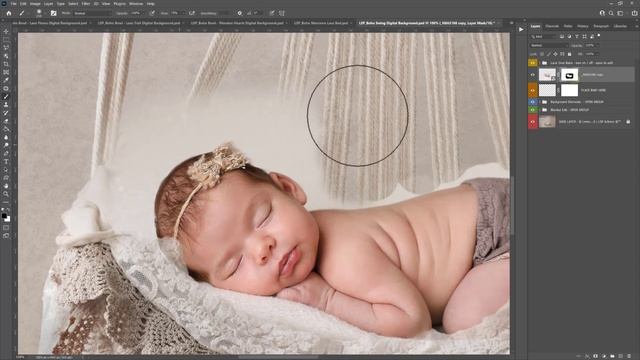The width and height of the screenshot is (640, 360).
Task: Click the Home icon in options bar
Action: pyautogui.click(x=9, y=13)
